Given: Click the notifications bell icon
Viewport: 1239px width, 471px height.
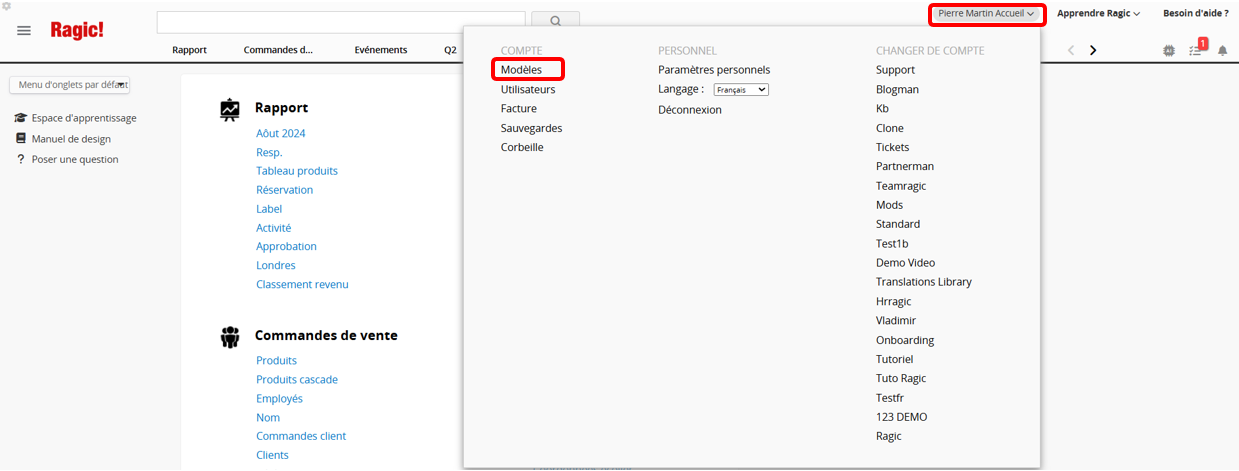Looking at the screenshot, I should coord(1222,50).
